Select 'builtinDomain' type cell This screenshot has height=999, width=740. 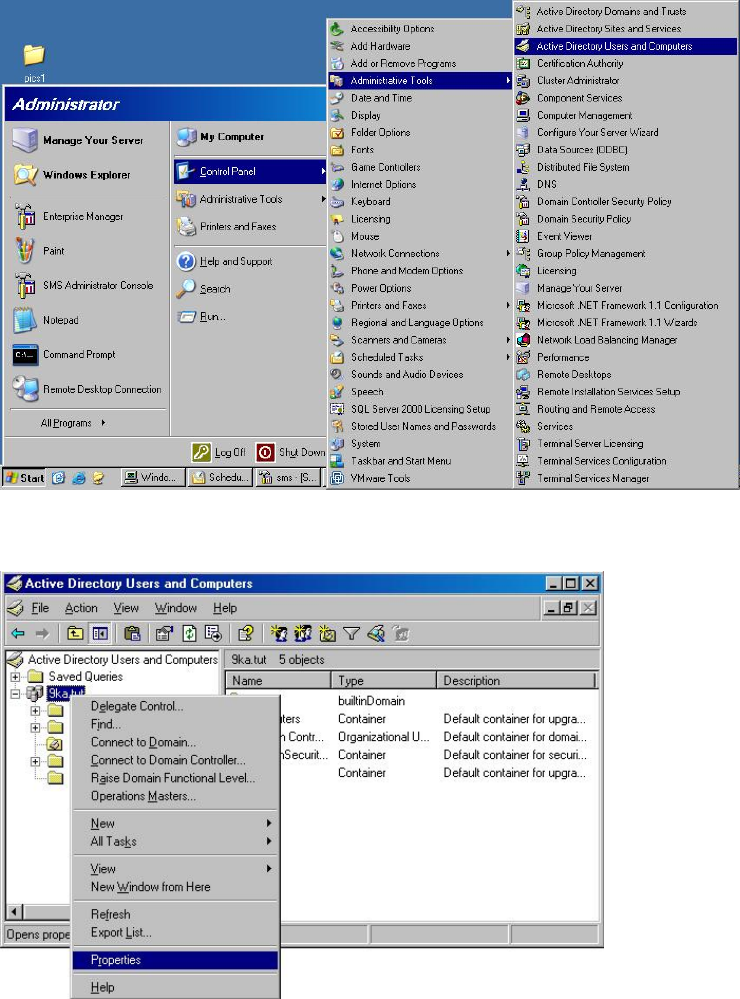coord(371,701)
